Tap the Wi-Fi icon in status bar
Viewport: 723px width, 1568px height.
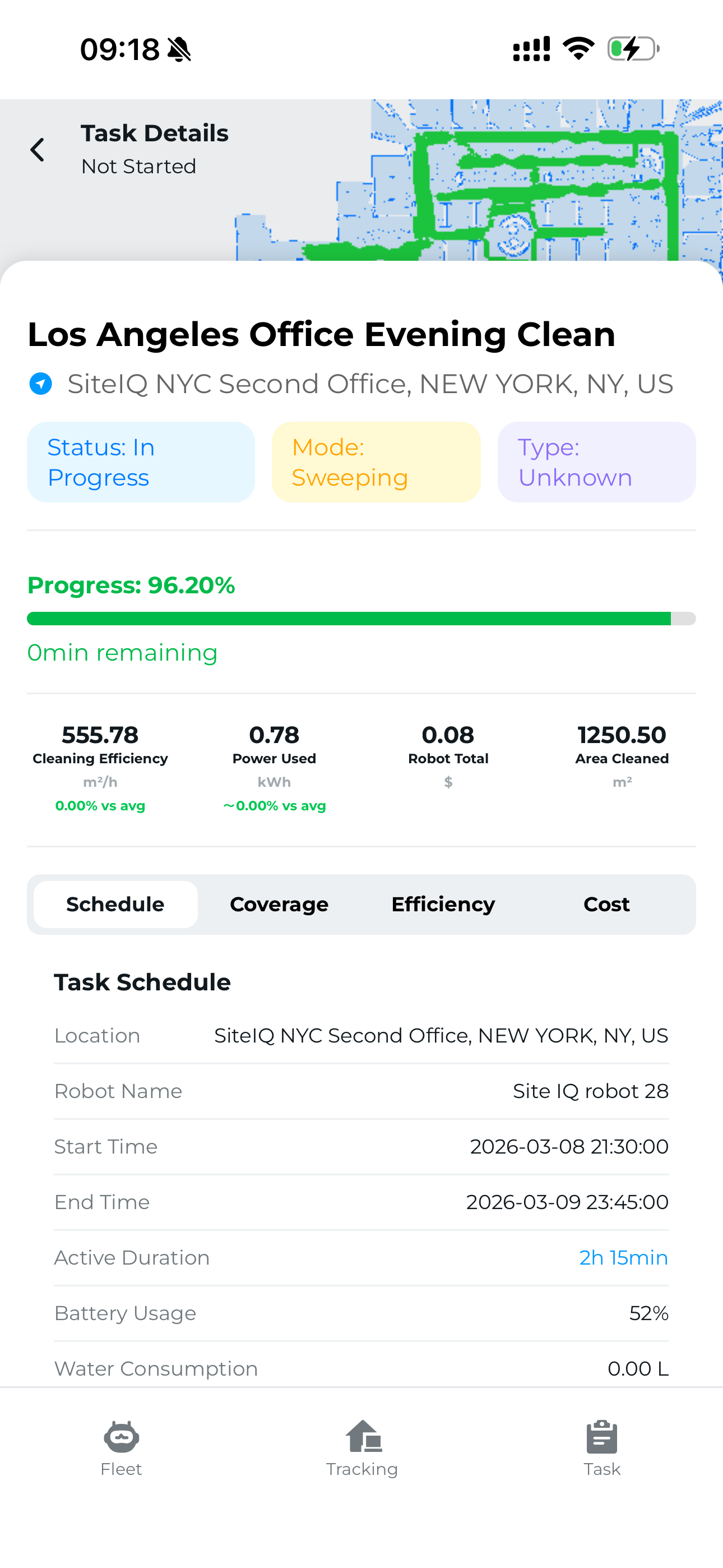(x=579, y=49)
